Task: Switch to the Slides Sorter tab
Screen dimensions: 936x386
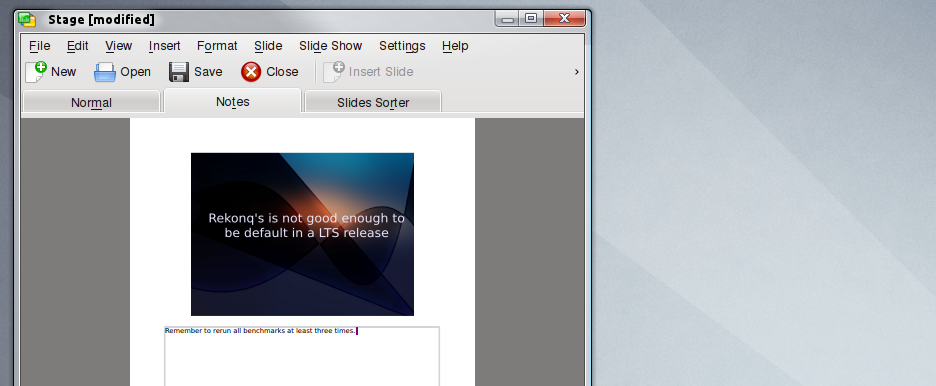Action: [373, 102]
